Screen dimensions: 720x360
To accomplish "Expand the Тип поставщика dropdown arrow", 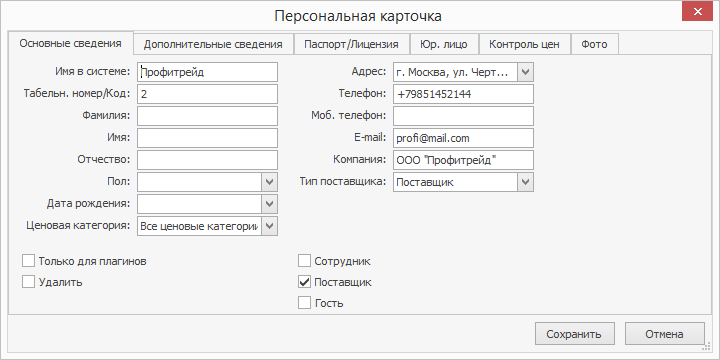I will pos(525,182).
